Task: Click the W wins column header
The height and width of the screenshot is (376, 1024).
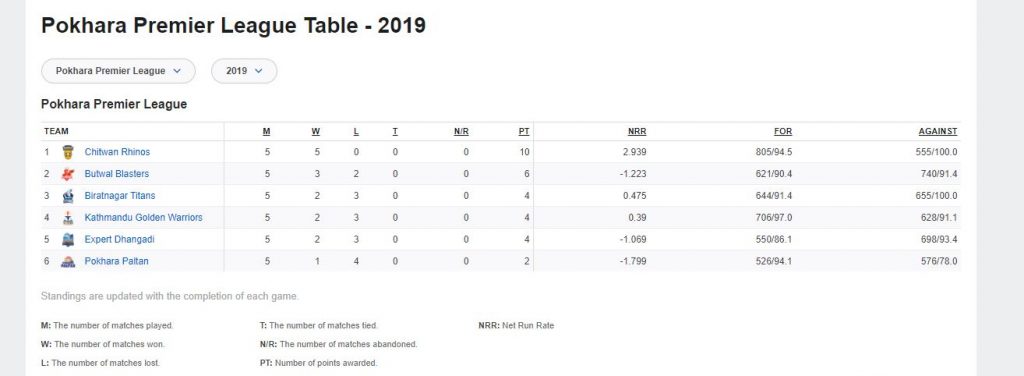Action: tap(315, 131)
